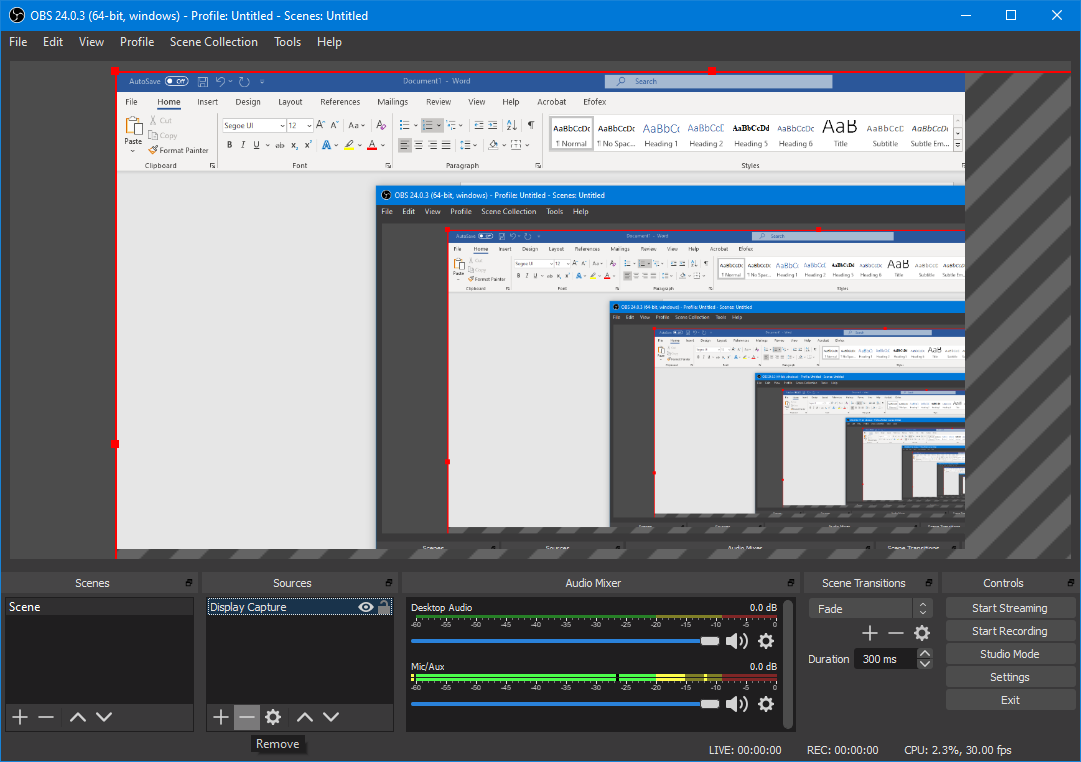Remove the selected scene using the Scenes minus icon

click(x=46, y=717)
